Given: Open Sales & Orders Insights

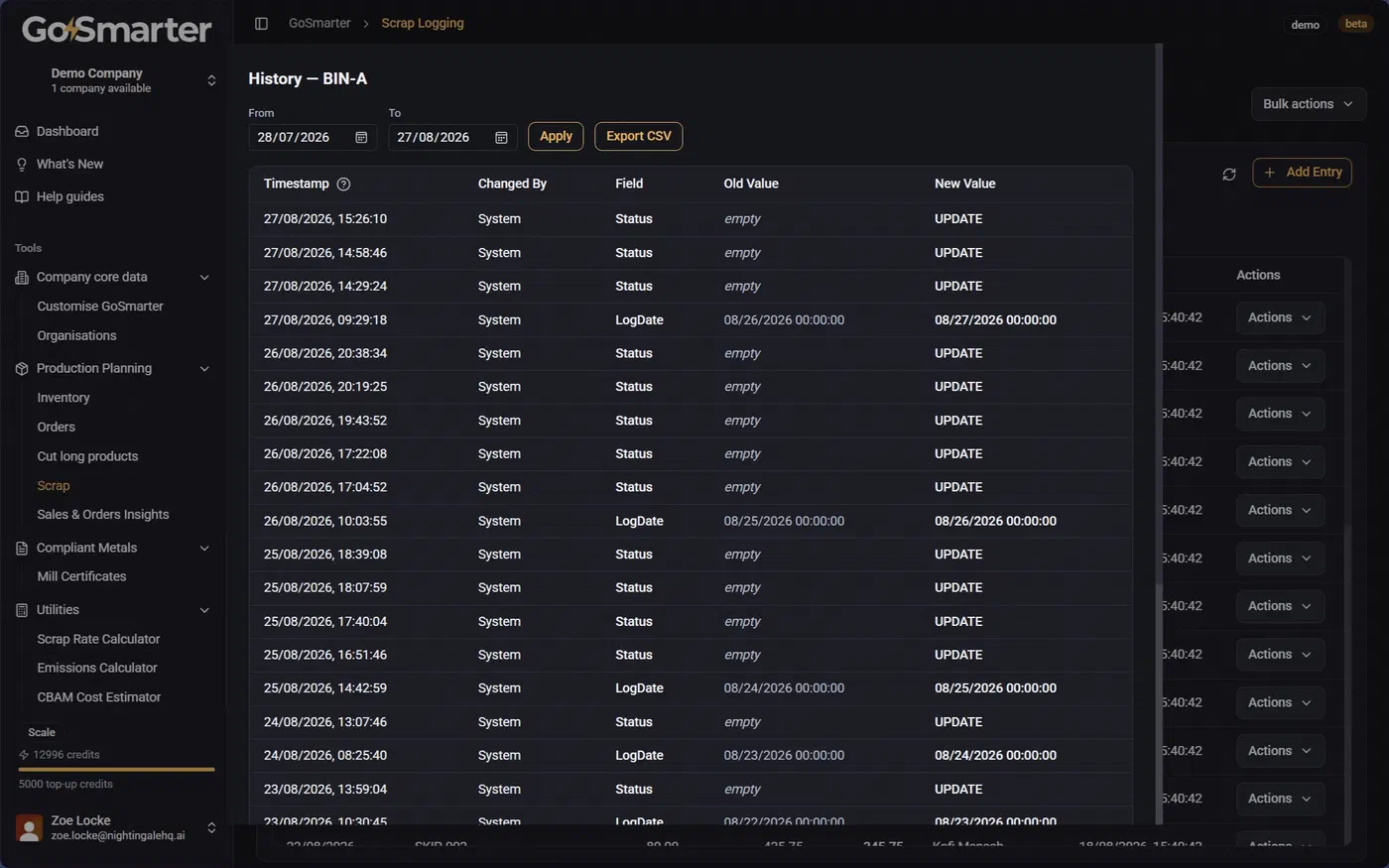Looking at the screenshot, I should (103, 514).
